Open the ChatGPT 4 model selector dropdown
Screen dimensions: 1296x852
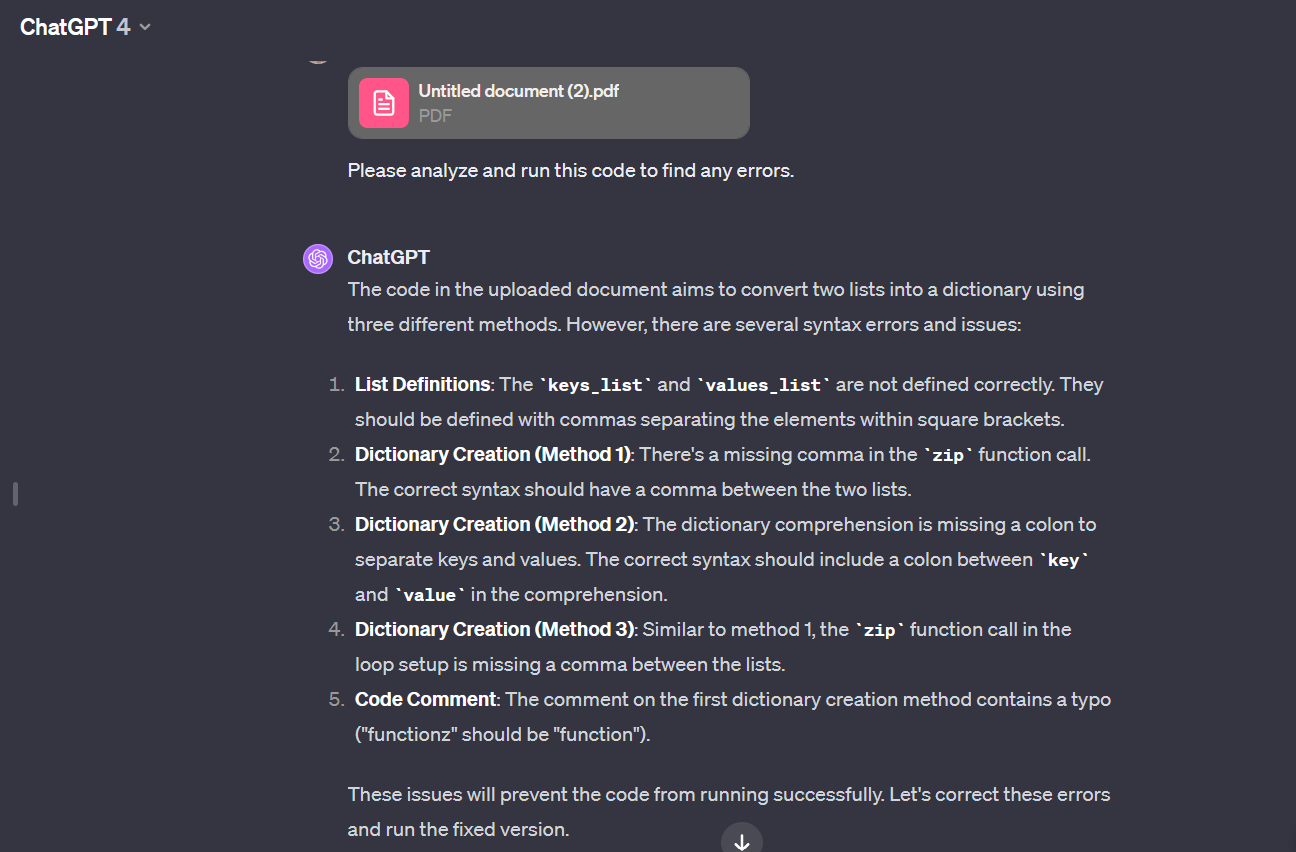[x=85, y=27]
